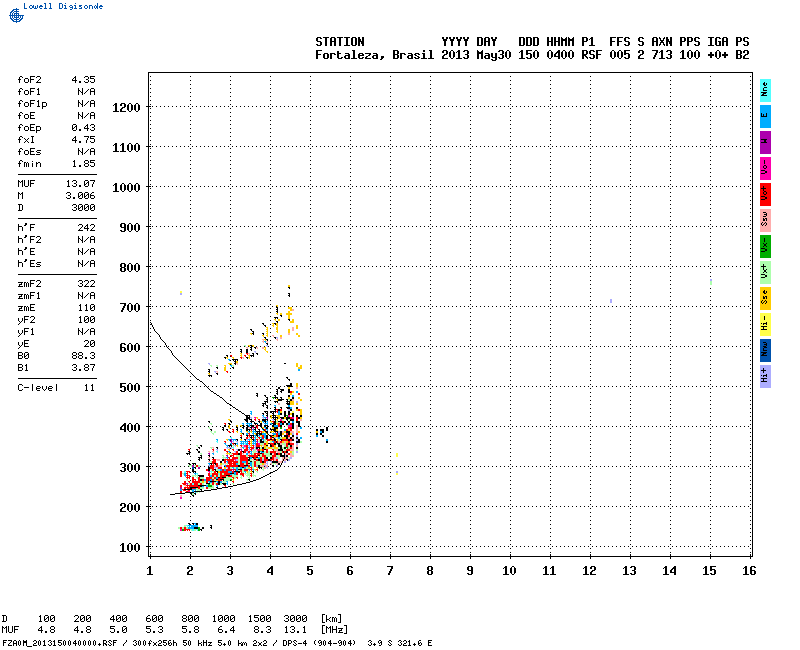Click the FZA0M file name footer text
Image resolution: width=800 pixels, height=650 pixels.
(x=60, y=643)
